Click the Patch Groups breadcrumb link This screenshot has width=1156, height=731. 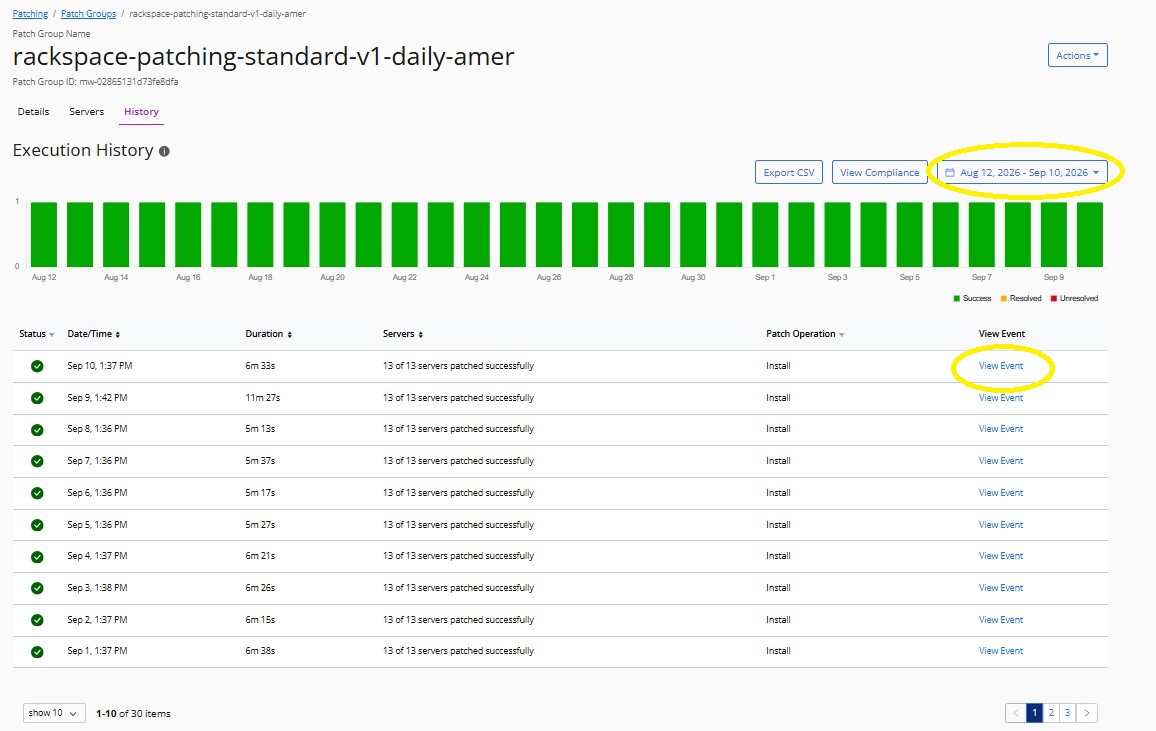pos(88,14)
